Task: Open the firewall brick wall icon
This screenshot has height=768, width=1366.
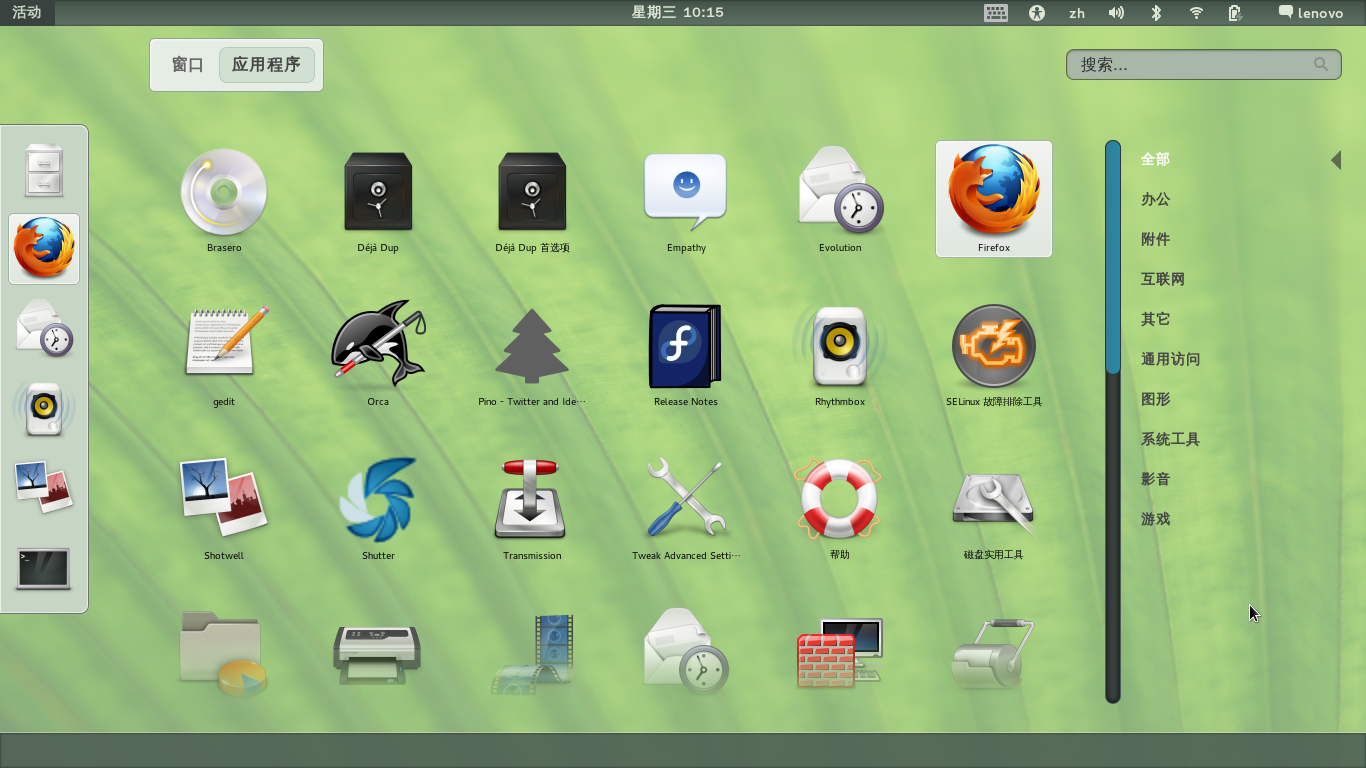Action: tap(840, 653)
